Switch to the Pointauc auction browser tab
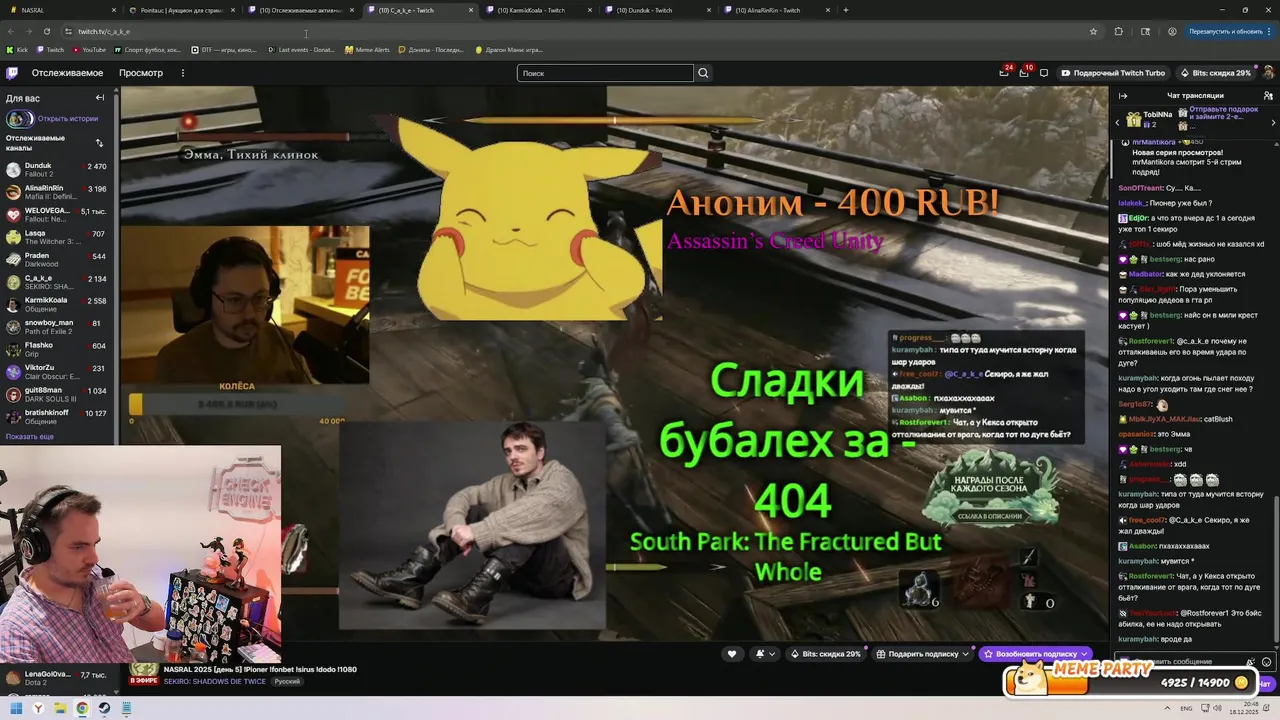The image size is (1280, 720). (179, 10)
